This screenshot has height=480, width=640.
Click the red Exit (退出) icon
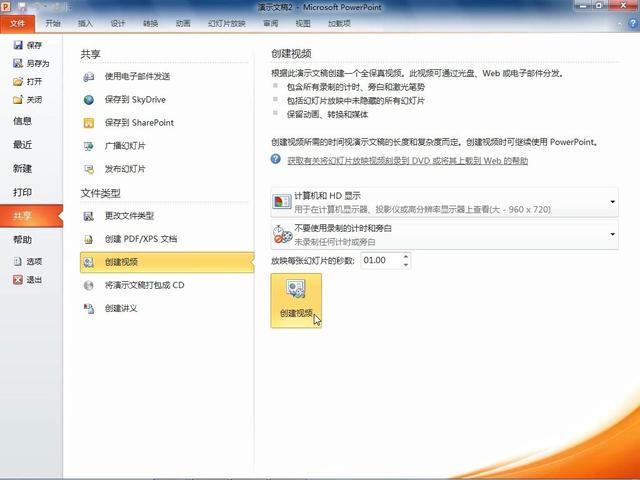[x=18, y=280]
